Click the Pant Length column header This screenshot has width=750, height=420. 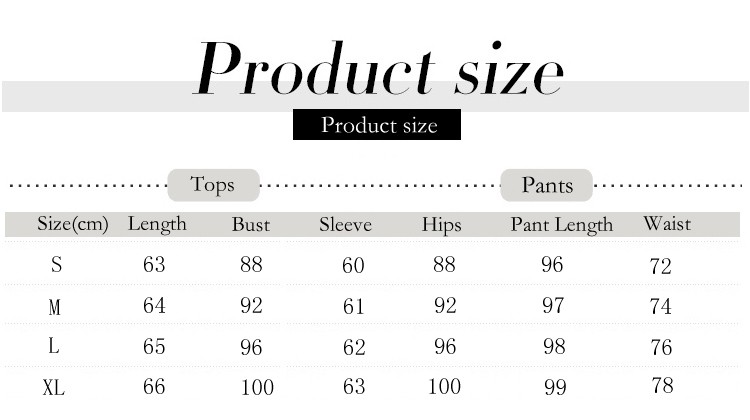tap(562, 224)
